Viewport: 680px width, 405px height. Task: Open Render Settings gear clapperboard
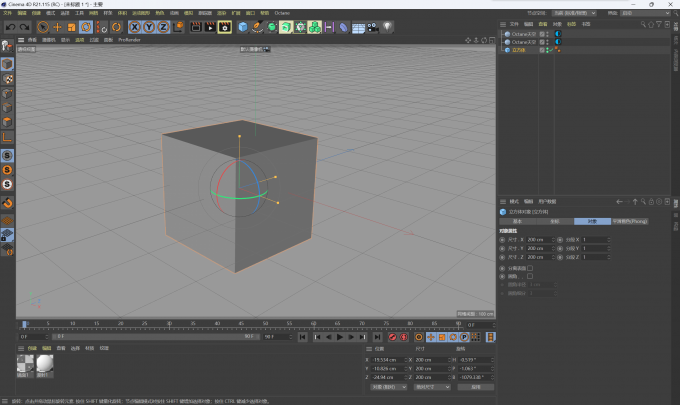tap(225, 27)
